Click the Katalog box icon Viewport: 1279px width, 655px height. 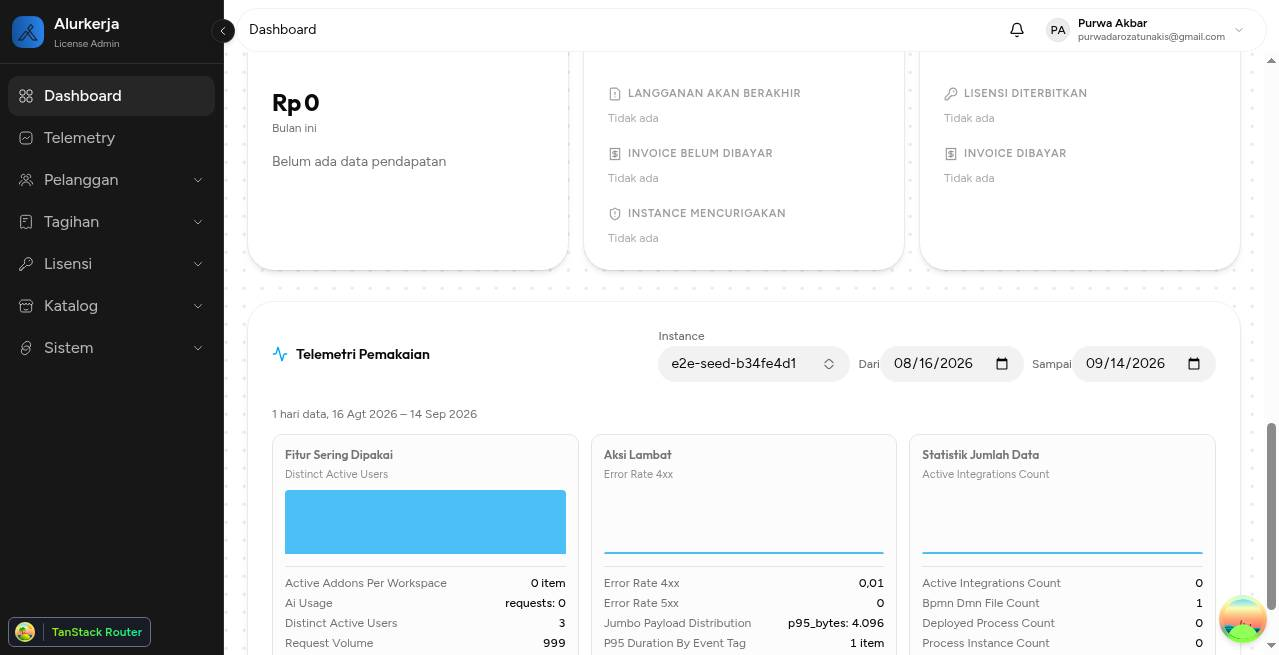click(26, 306)
